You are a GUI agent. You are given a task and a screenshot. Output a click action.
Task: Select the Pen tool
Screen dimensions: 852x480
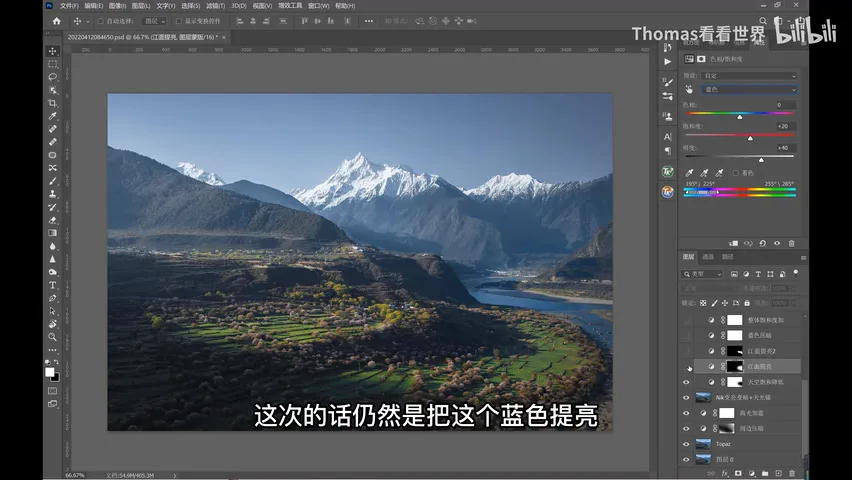53,298
